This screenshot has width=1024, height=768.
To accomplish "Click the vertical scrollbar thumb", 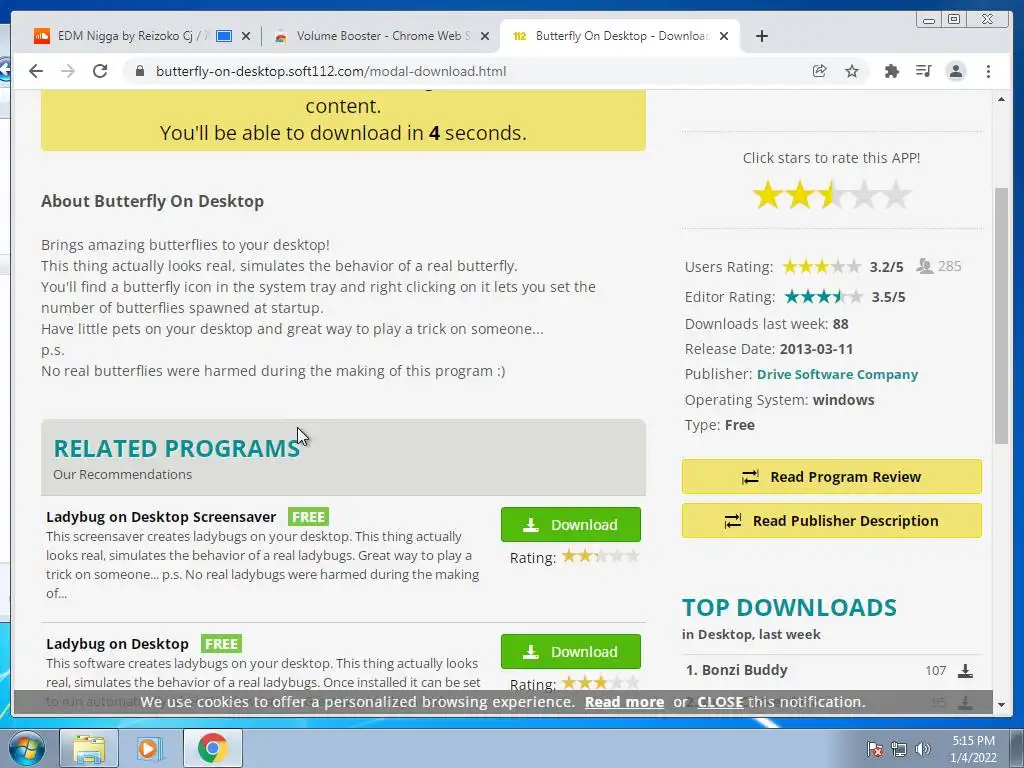I will pos(1001,315).
